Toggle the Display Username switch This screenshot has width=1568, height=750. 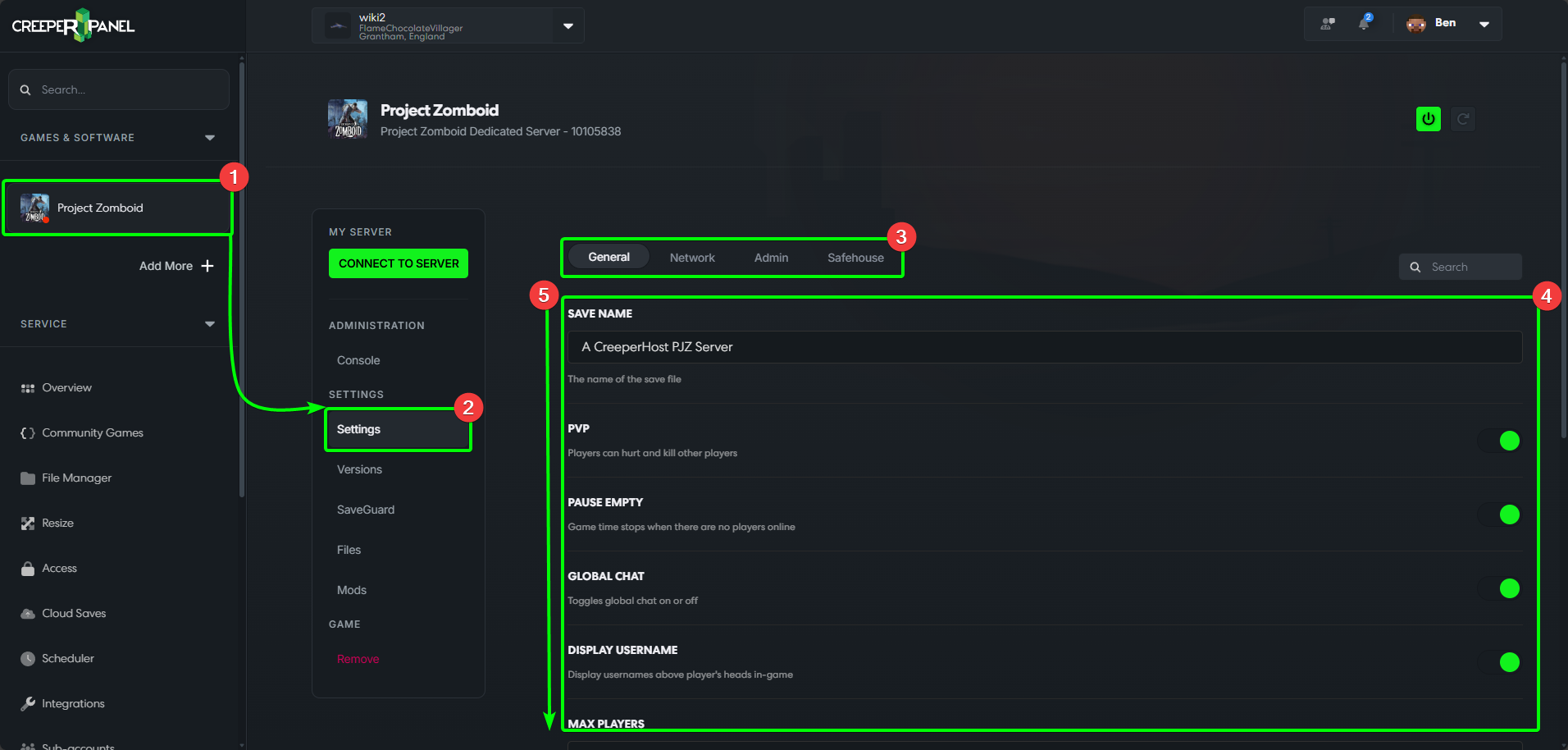pyautogui.click(x=1499, y=662)
